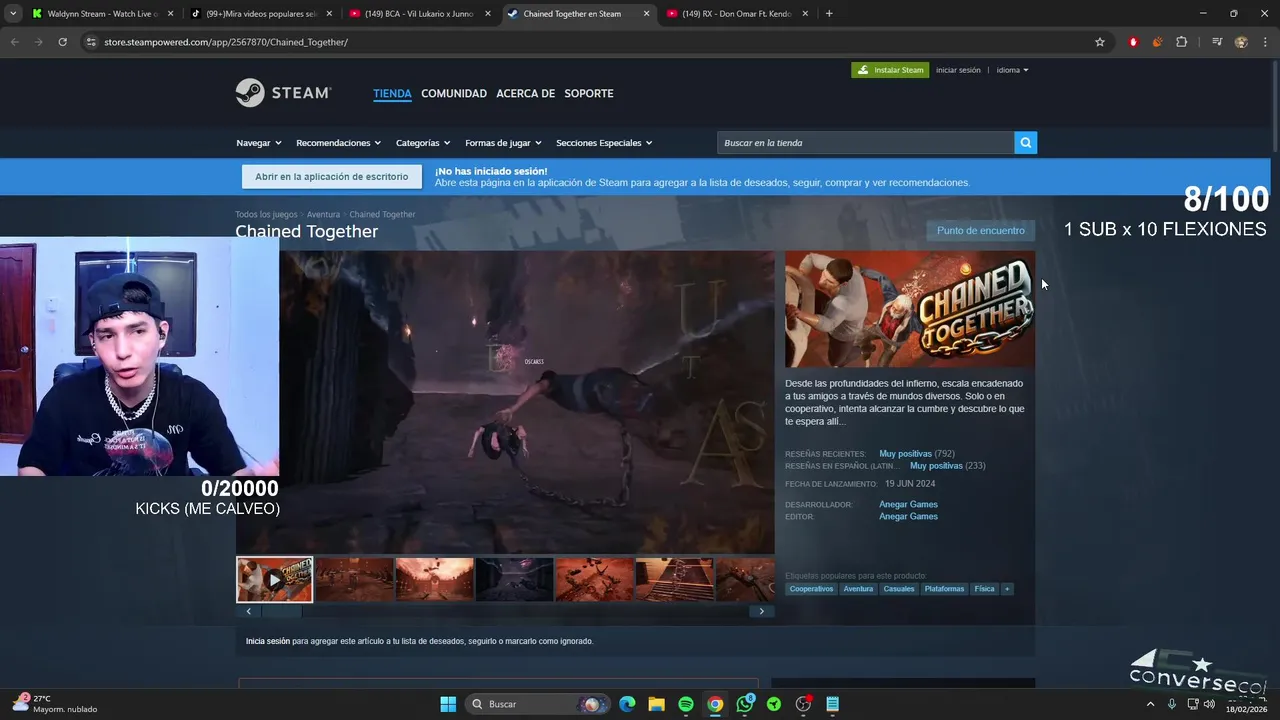Click Instalar Steam button

tap(890, 70)
